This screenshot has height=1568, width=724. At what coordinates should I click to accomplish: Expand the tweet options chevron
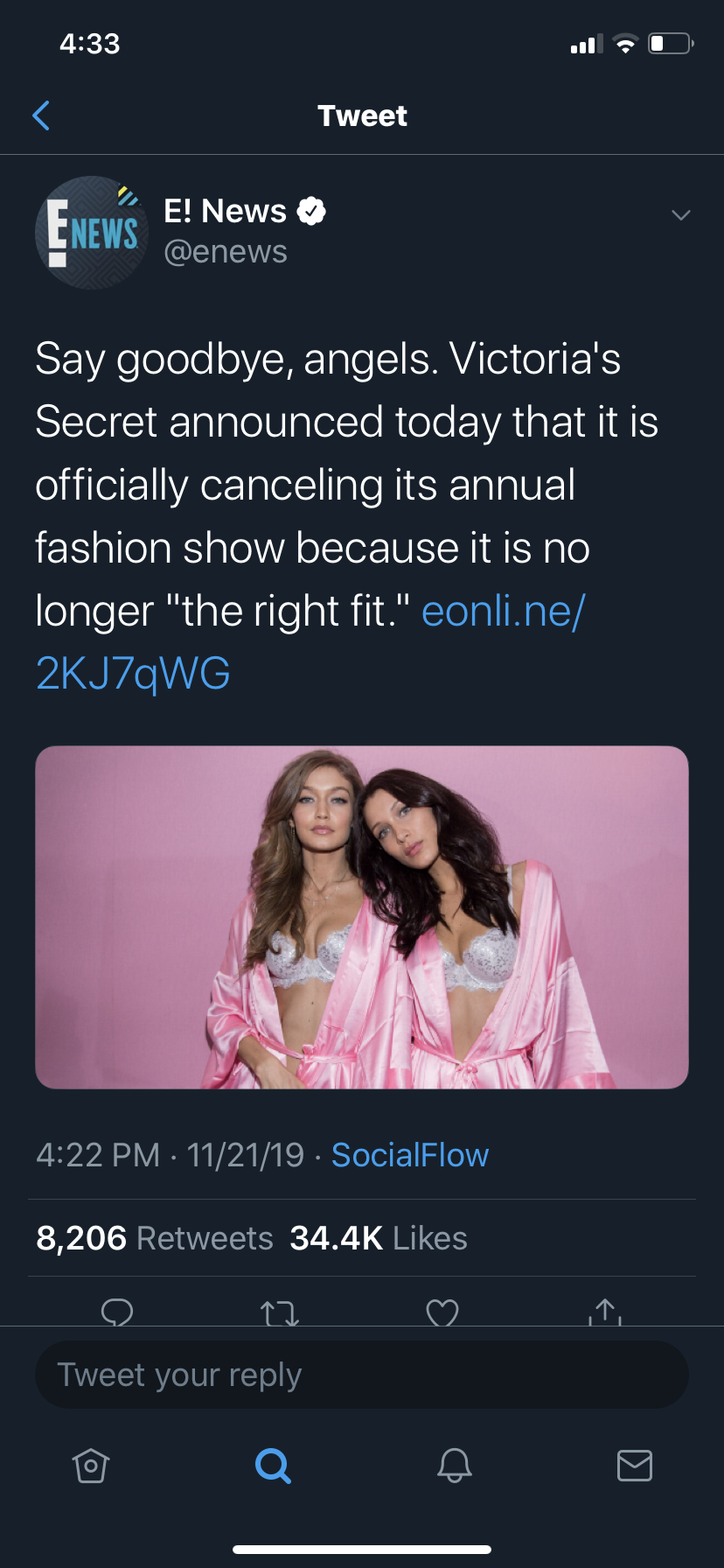[680, 215]
